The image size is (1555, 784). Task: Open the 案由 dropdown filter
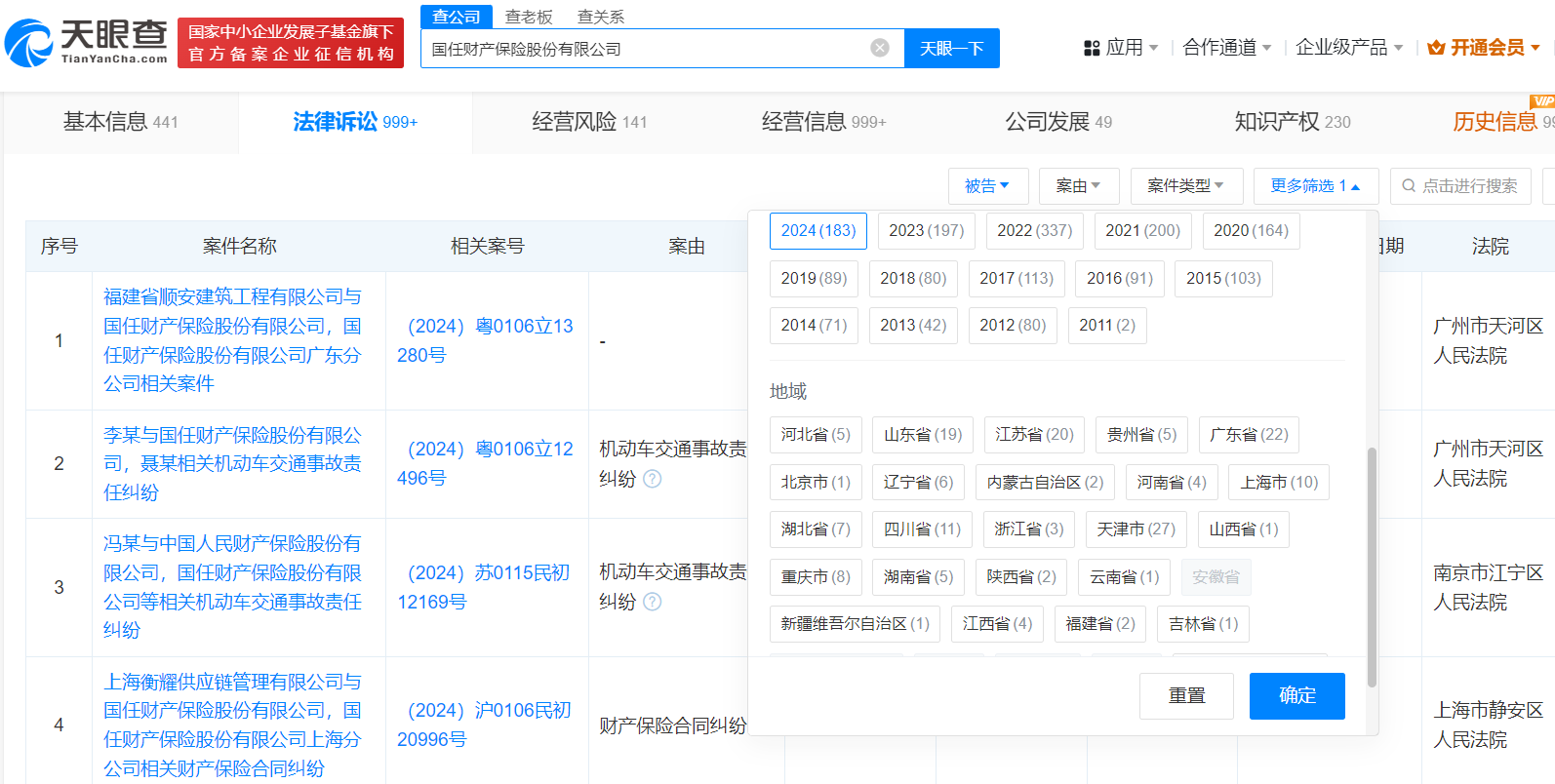coord(1078,185)
